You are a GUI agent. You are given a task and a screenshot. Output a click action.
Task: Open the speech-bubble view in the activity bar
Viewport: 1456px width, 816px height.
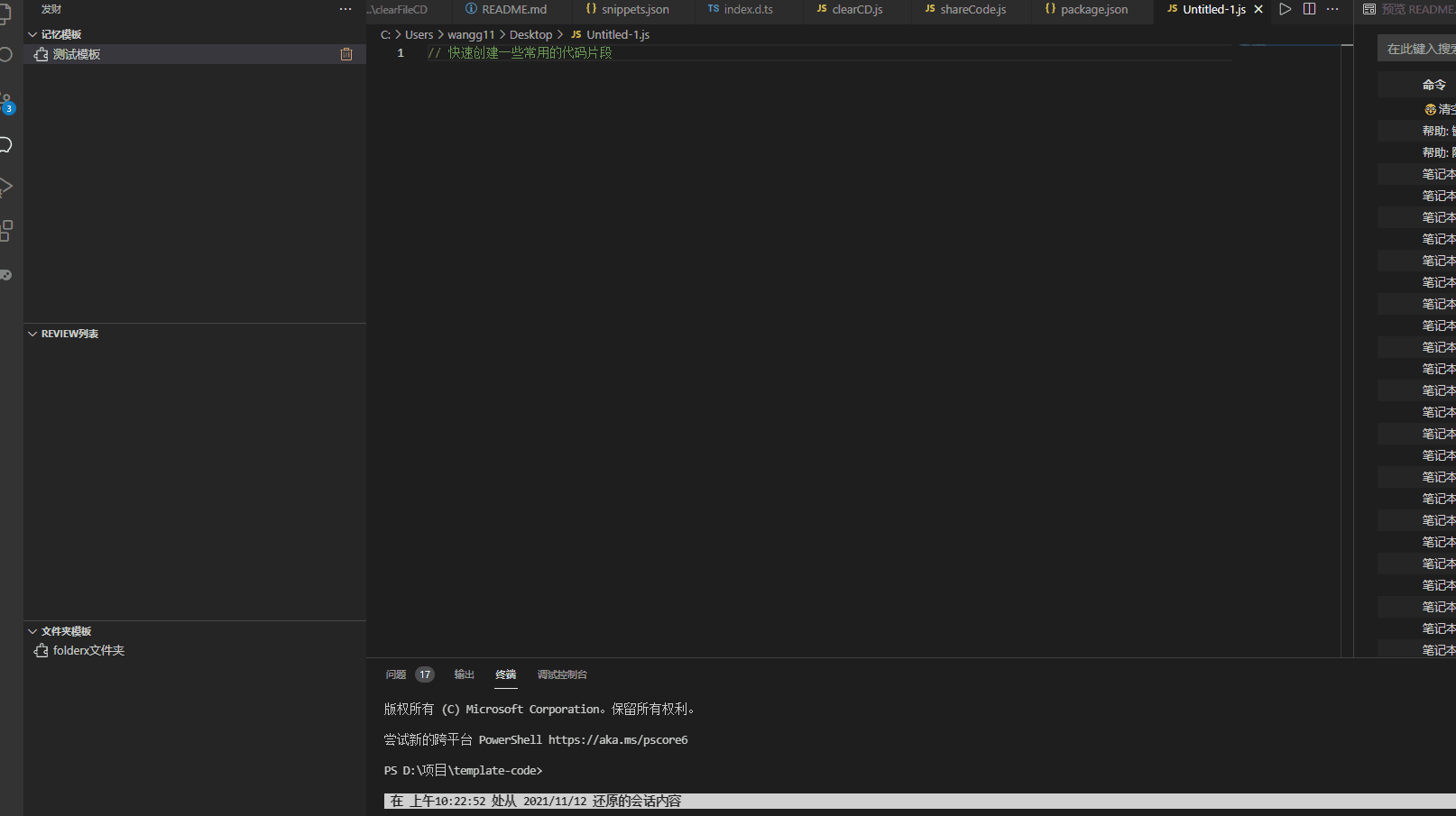pyautogui.click(x=5, y=144)
